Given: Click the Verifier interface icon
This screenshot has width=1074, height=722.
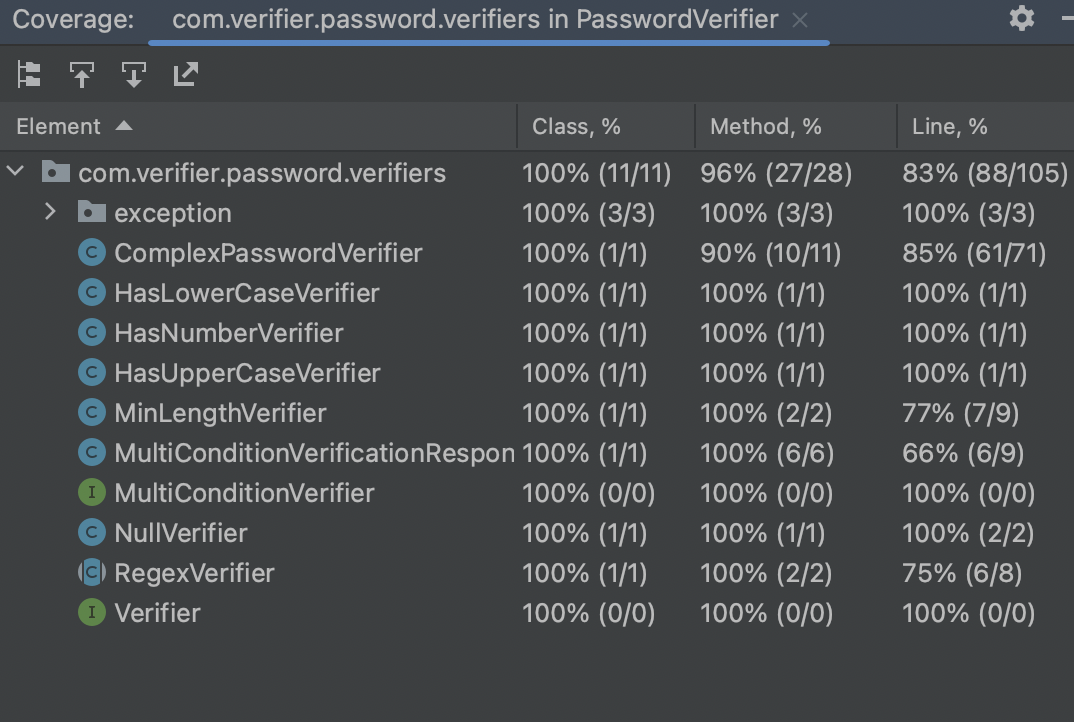Looking at the screenshot, I should pyautogui.click(x=92, y=612).
